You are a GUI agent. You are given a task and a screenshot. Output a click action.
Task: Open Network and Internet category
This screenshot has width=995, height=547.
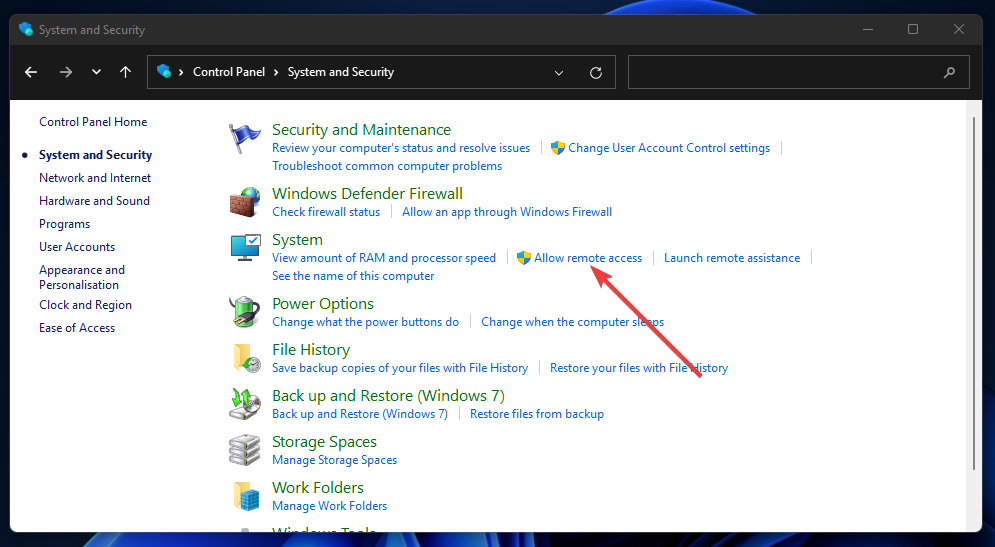click(x=95, y=178)
